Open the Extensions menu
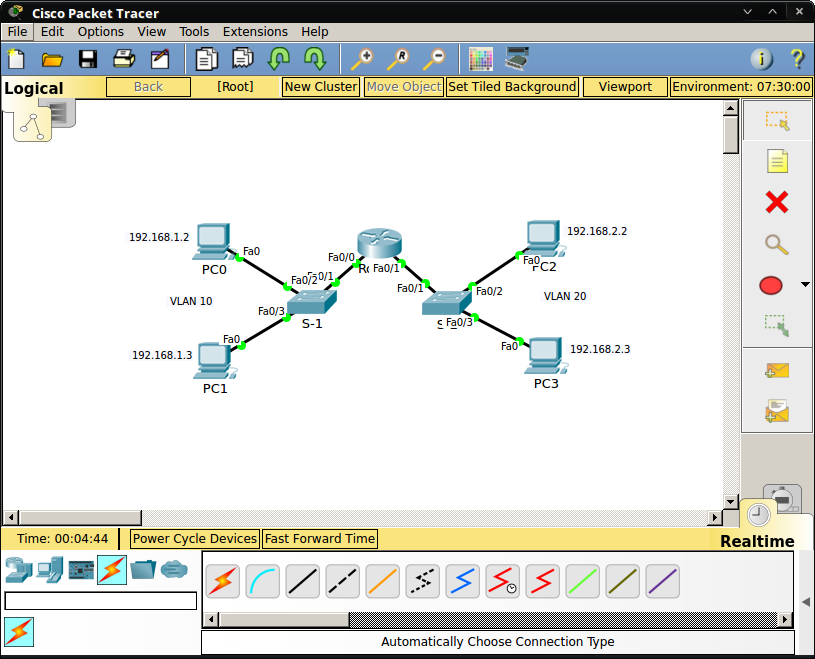 [255, 31]
